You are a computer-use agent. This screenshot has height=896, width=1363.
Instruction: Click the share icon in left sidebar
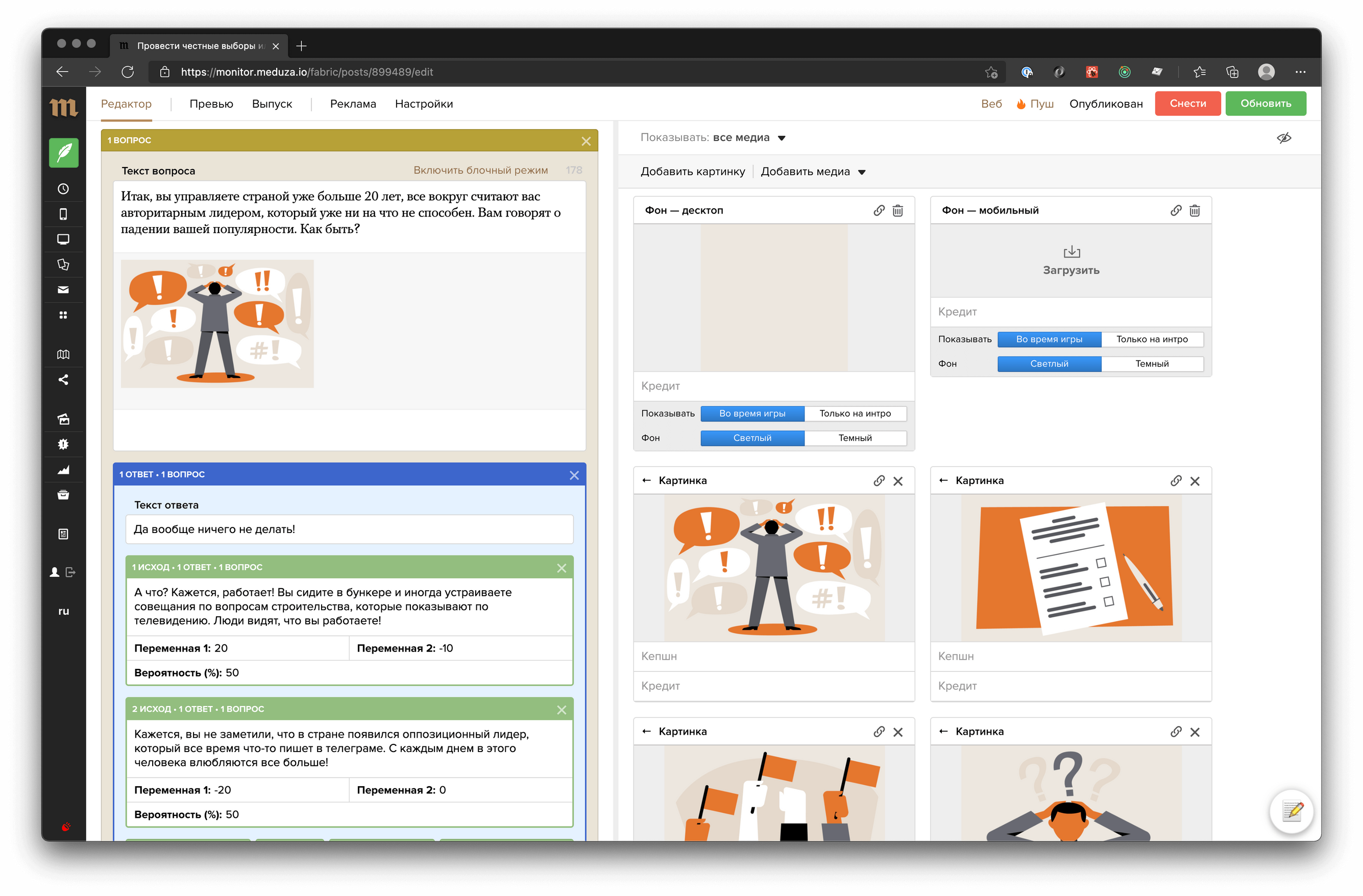pyautogui.click(x=64, y=380)
